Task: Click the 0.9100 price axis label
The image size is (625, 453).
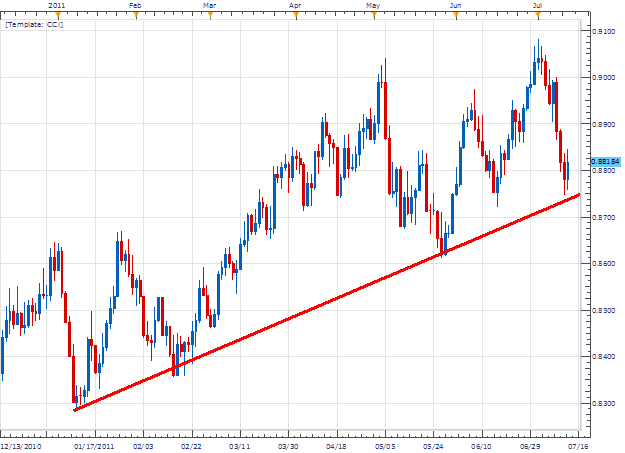Action: (x=603, y=31)
